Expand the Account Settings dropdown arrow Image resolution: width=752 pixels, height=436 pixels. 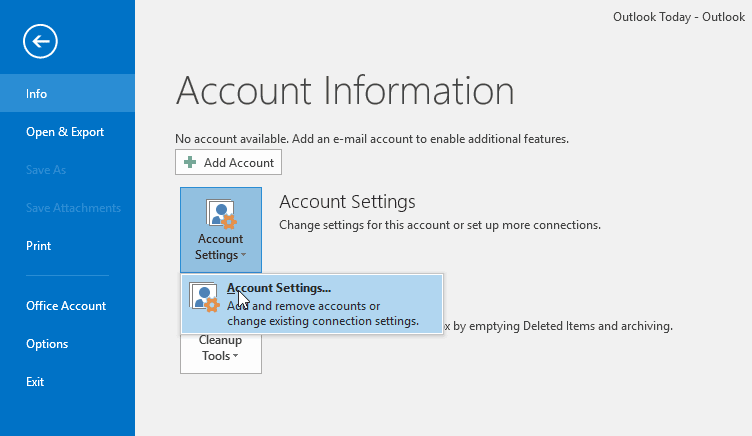point(242,256)
